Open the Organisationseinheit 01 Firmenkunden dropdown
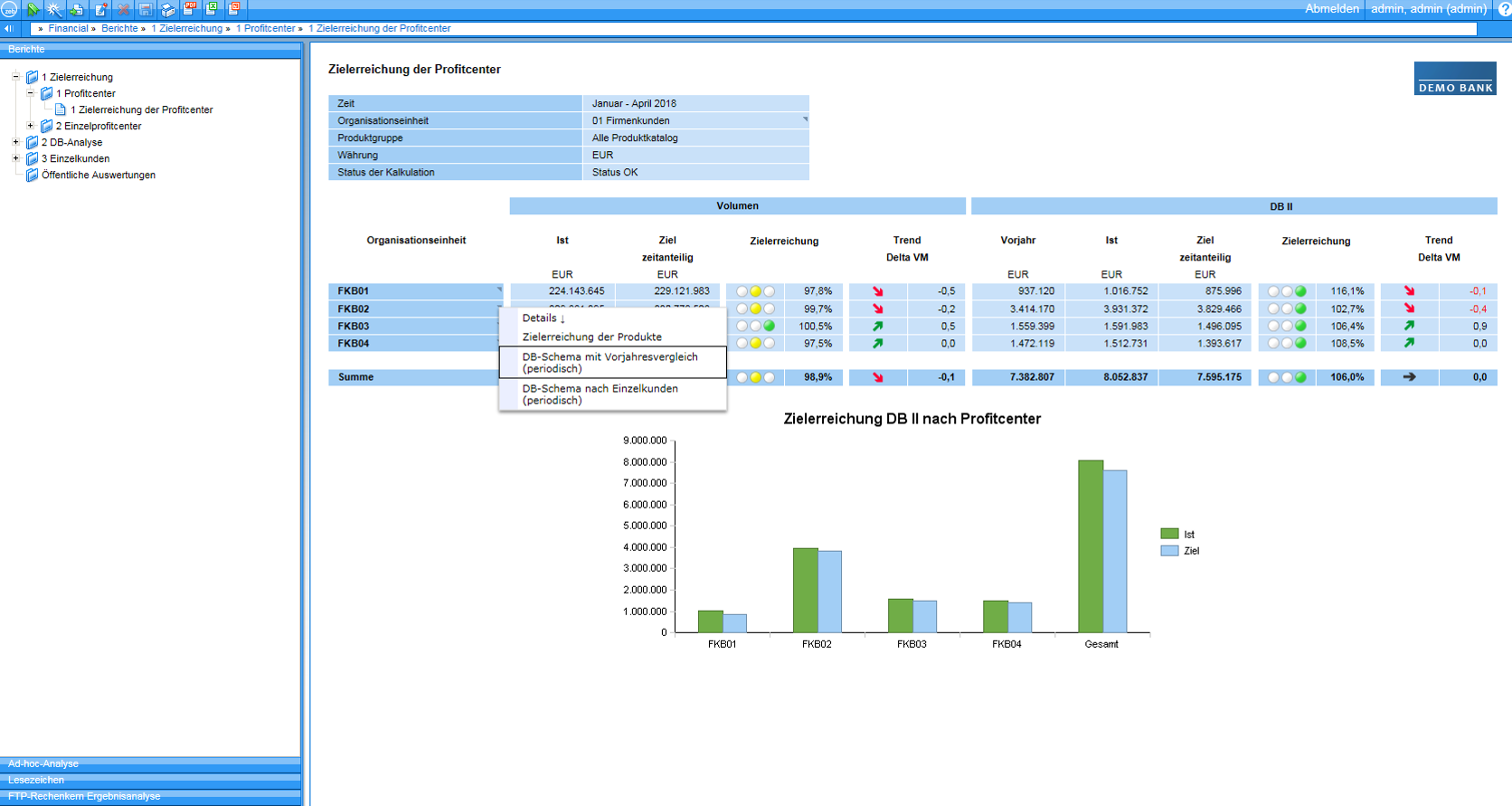Screen dimensions: 1512x806 (804, 120)
